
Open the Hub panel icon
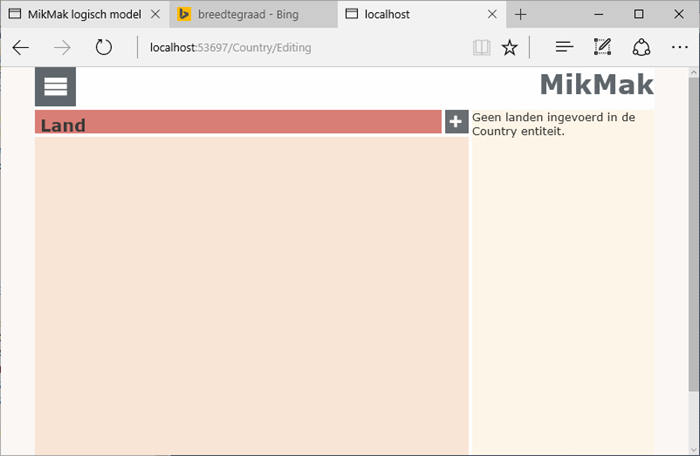point(564,47)
